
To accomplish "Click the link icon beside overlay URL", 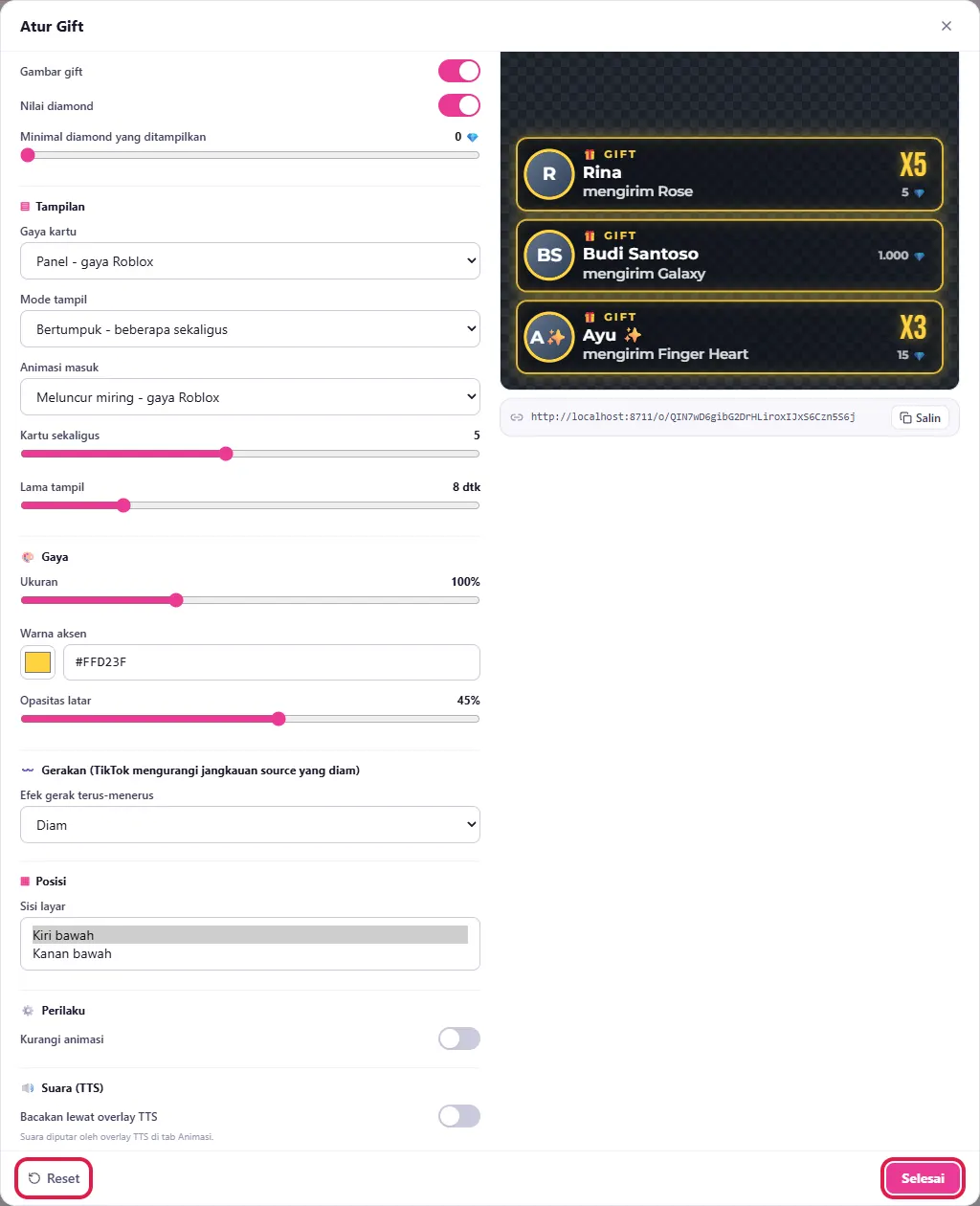I will (x=517, y=417).
